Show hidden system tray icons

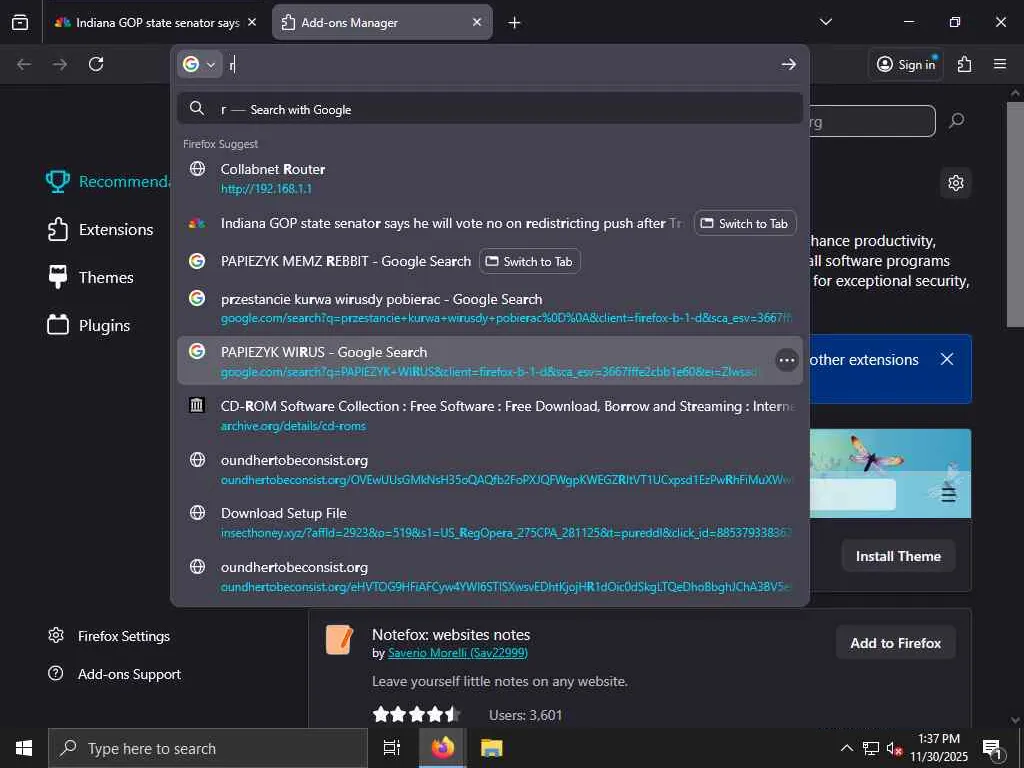(846, 748)
